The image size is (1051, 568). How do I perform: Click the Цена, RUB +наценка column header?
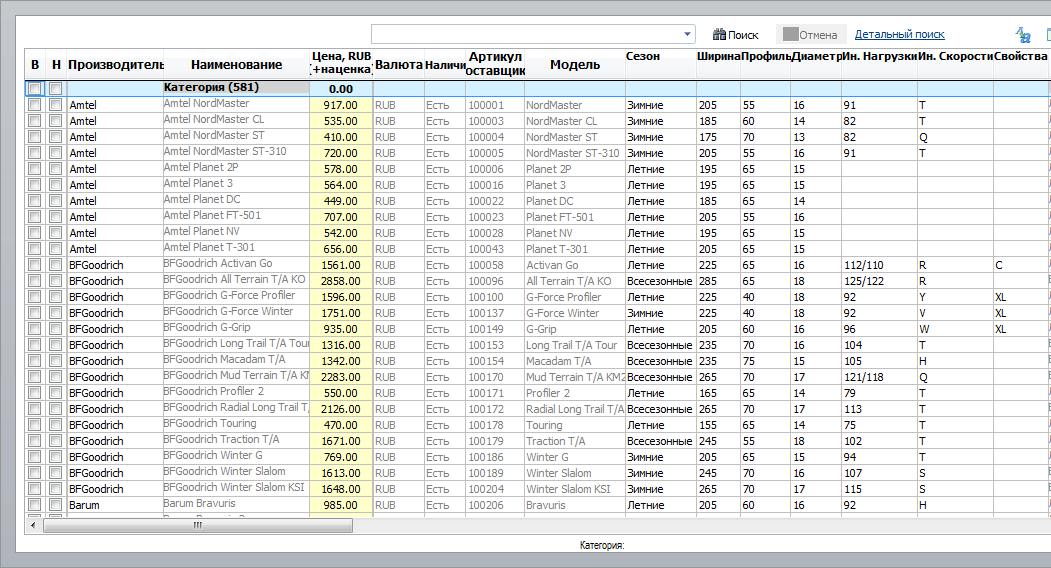click(341, 63)
